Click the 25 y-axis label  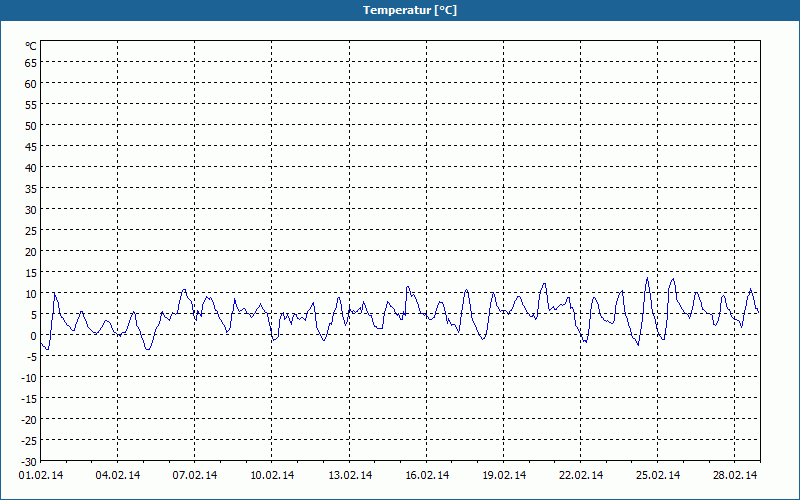tap(31, 231)
